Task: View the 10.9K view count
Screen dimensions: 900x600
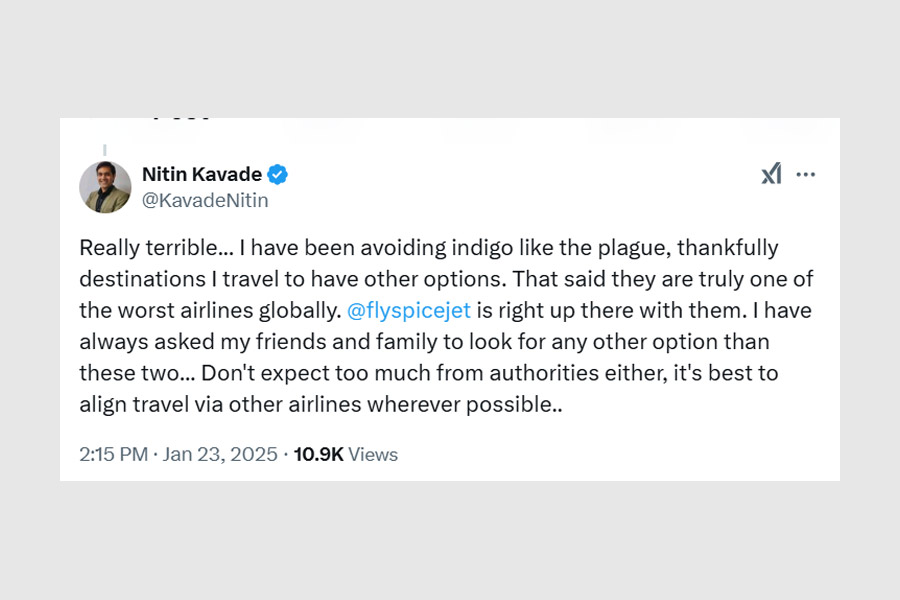Action: 318,454
